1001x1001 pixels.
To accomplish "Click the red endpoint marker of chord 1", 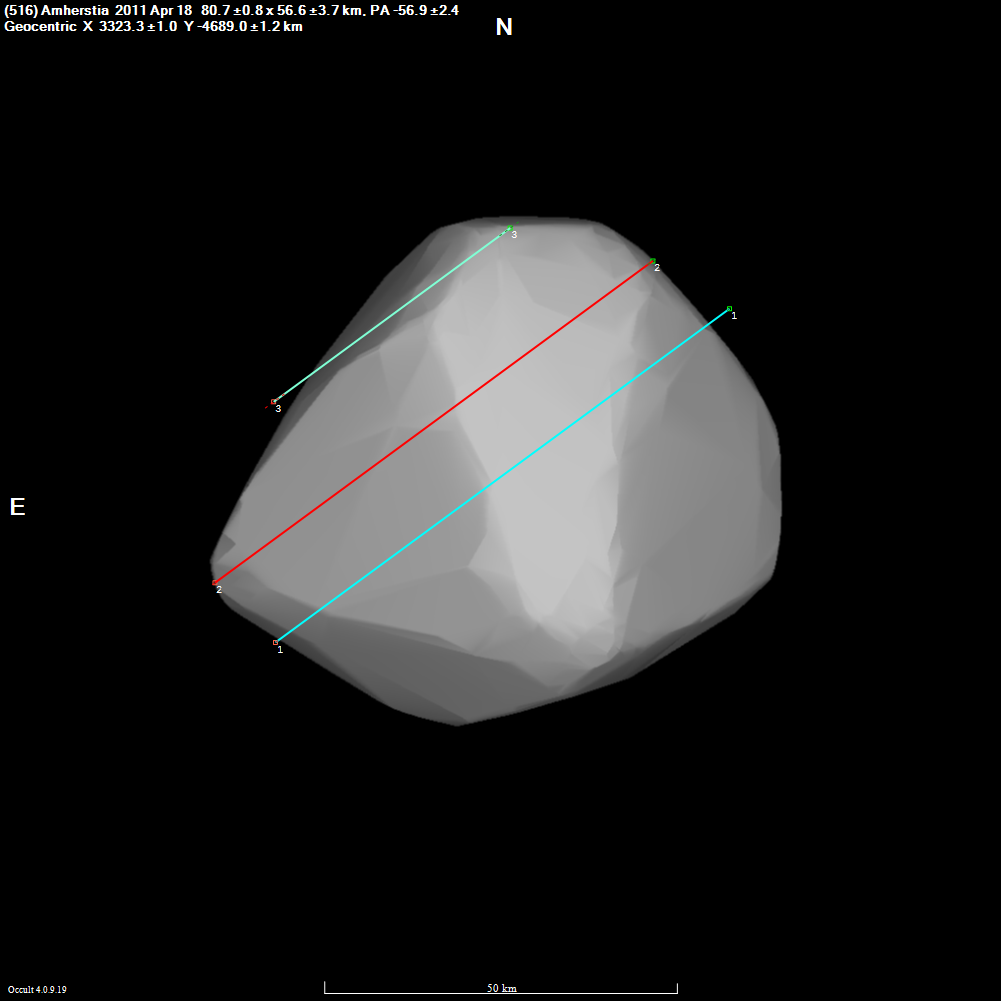I will tap(276, 642).
